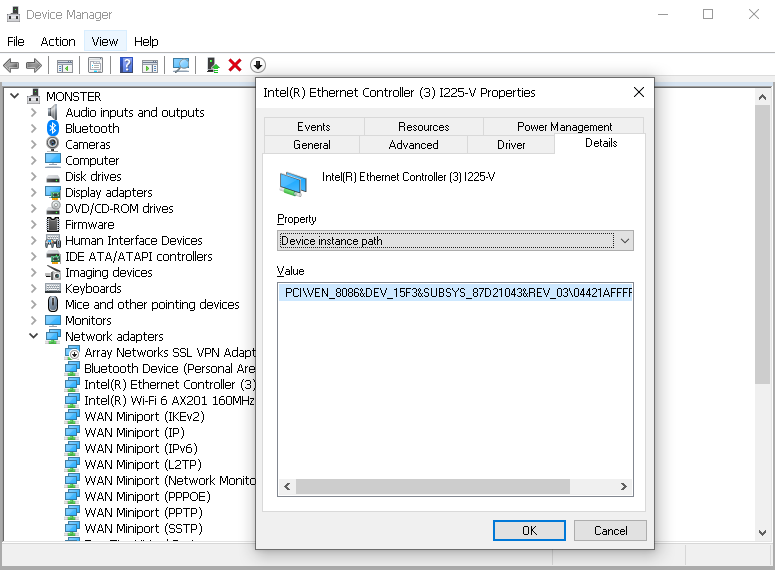The width and height of the screenshot is (775, 570).
Task: Click the Disable device down-arrow icon
Action: [258, 65]
